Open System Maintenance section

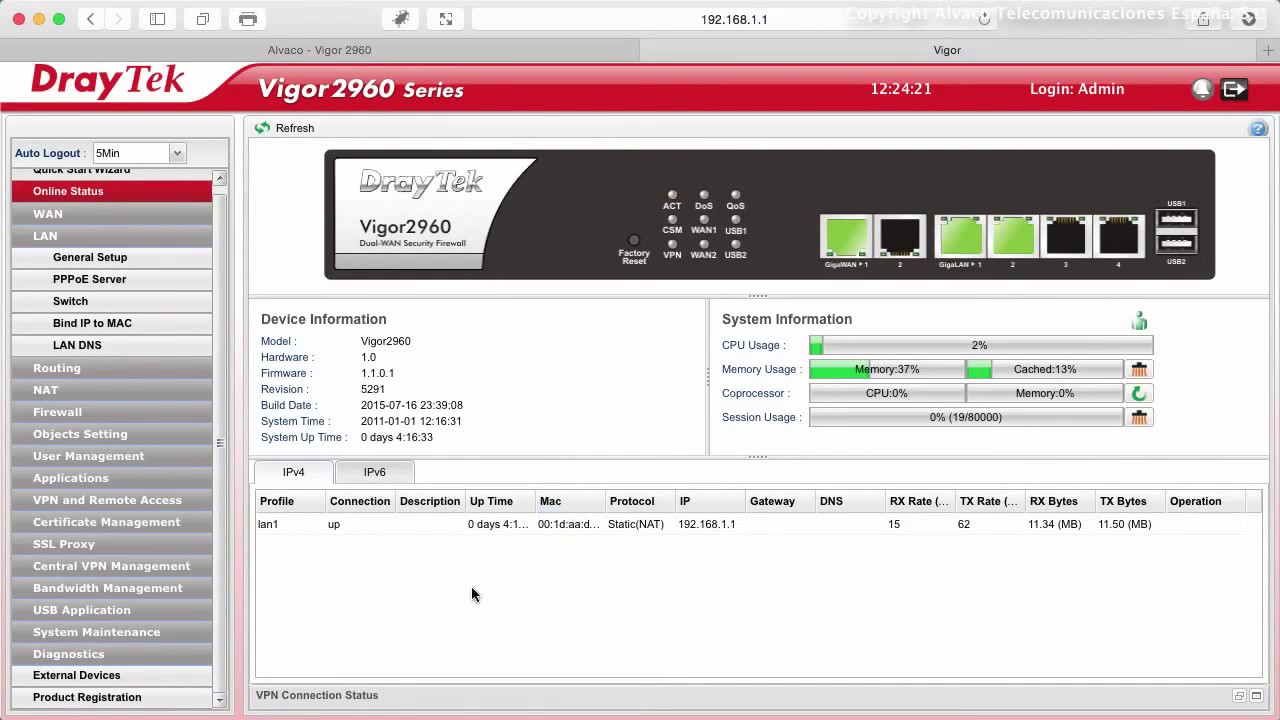pyautogui.click(x=112, y=632)
